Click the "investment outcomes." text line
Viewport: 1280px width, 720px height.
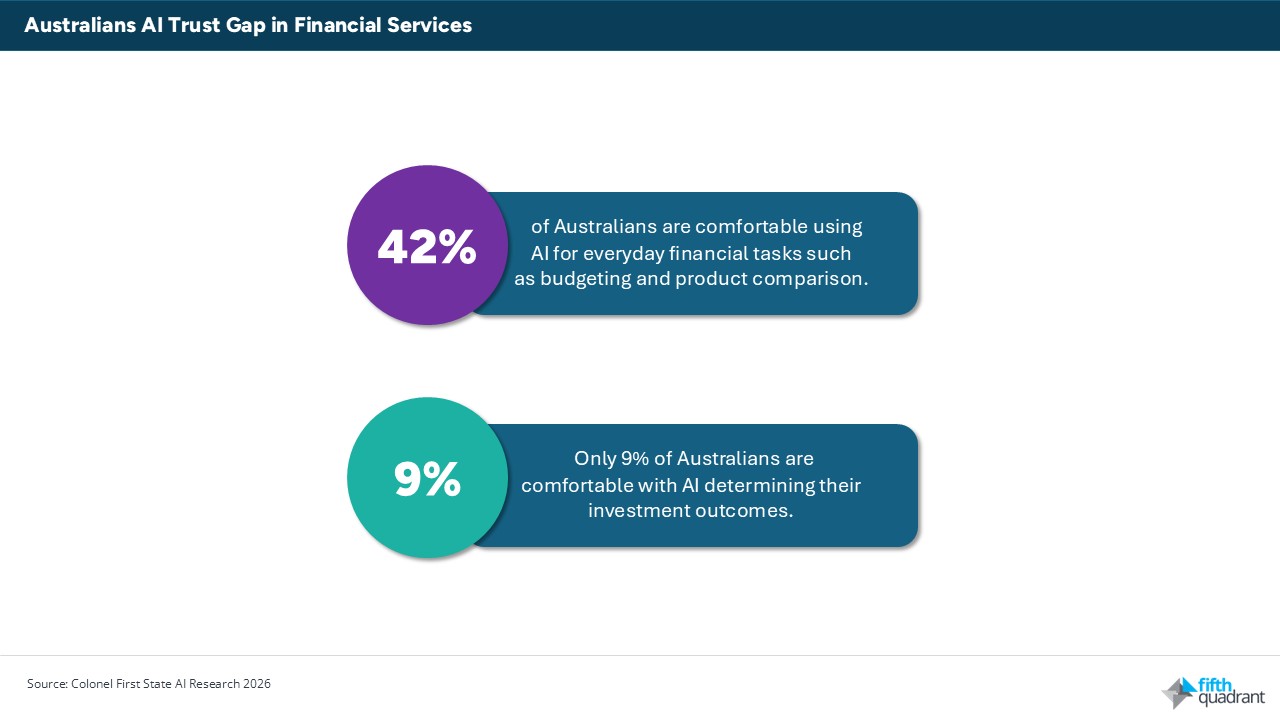click(690, 511)
